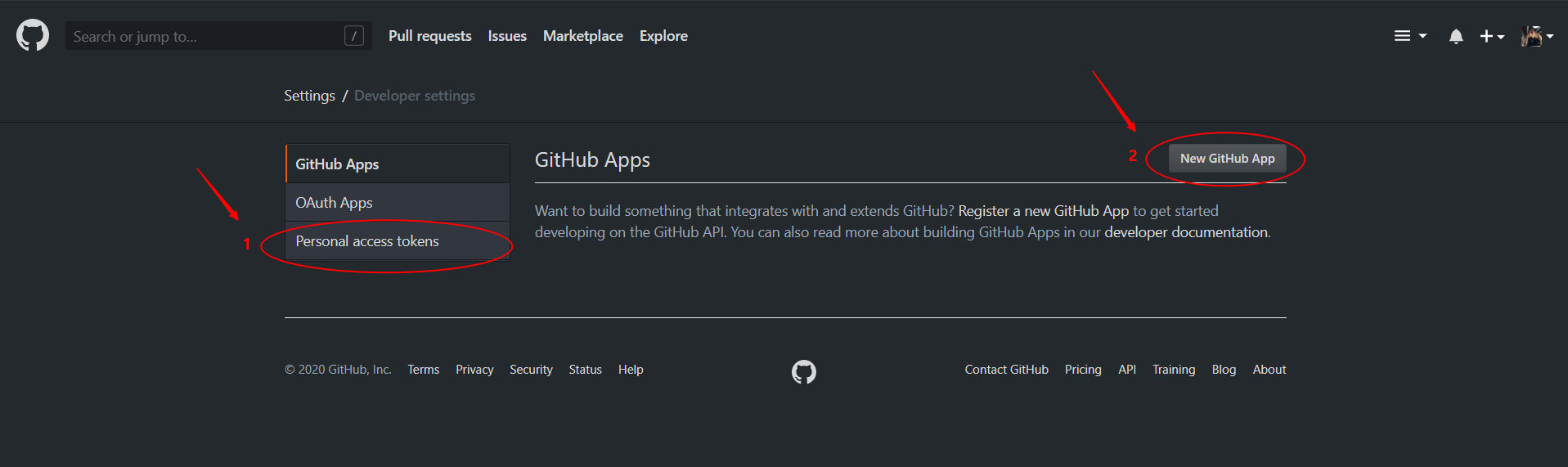Open Status link in footer

(586, 370)
